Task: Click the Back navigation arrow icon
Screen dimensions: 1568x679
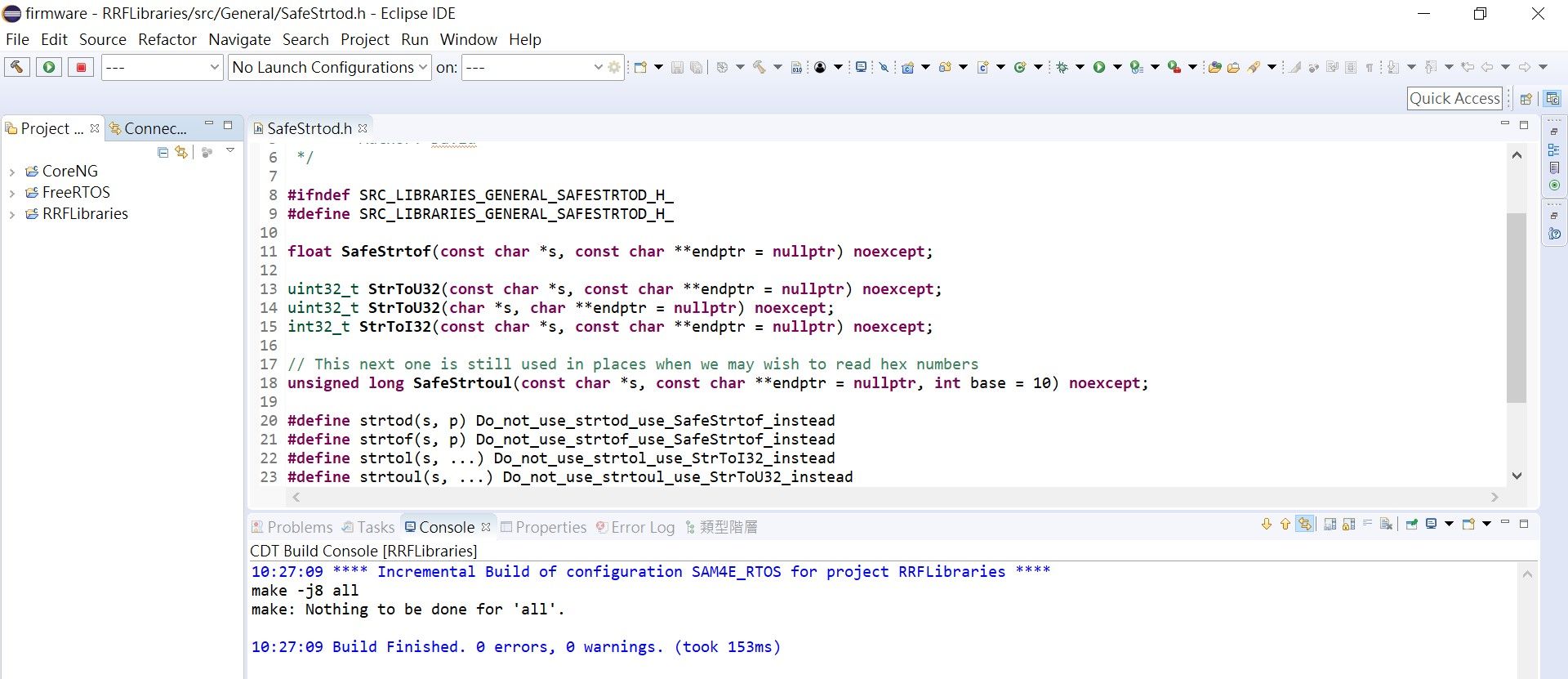Action: [1487, 67]
